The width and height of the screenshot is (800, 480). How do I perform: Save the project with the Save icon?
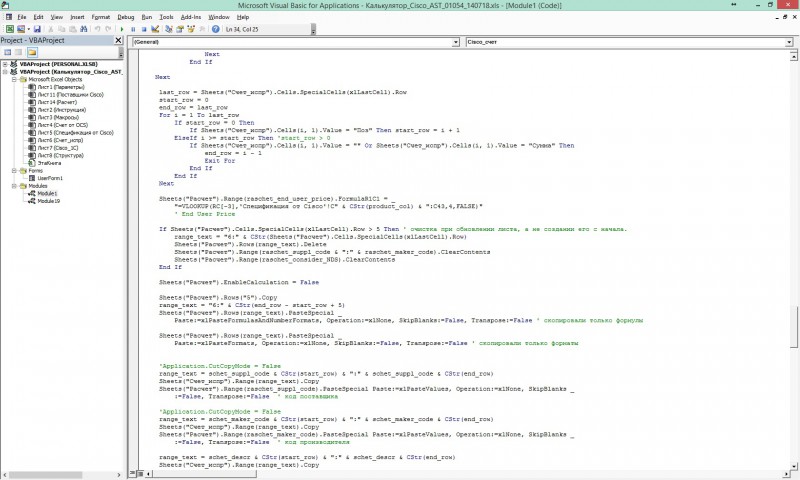coord(37,29)
